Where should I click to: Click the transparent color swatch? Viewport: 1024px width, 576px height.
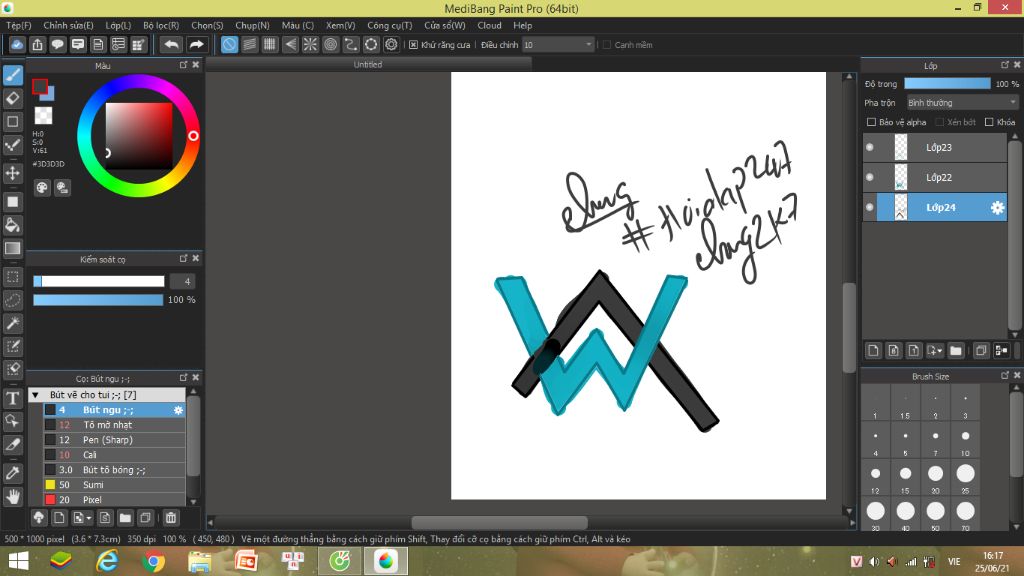(43, 116)
